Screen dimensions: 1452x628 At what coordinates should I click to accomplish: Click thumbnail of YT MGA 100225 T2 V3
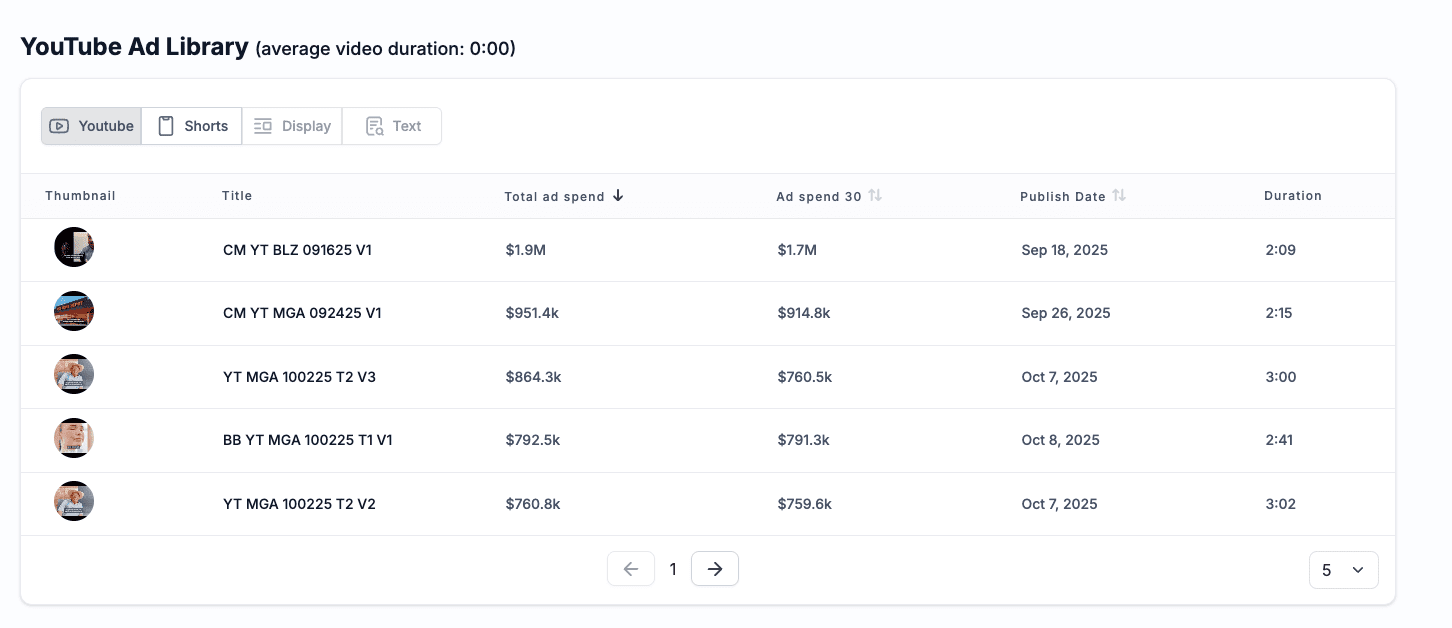[74, 375]
